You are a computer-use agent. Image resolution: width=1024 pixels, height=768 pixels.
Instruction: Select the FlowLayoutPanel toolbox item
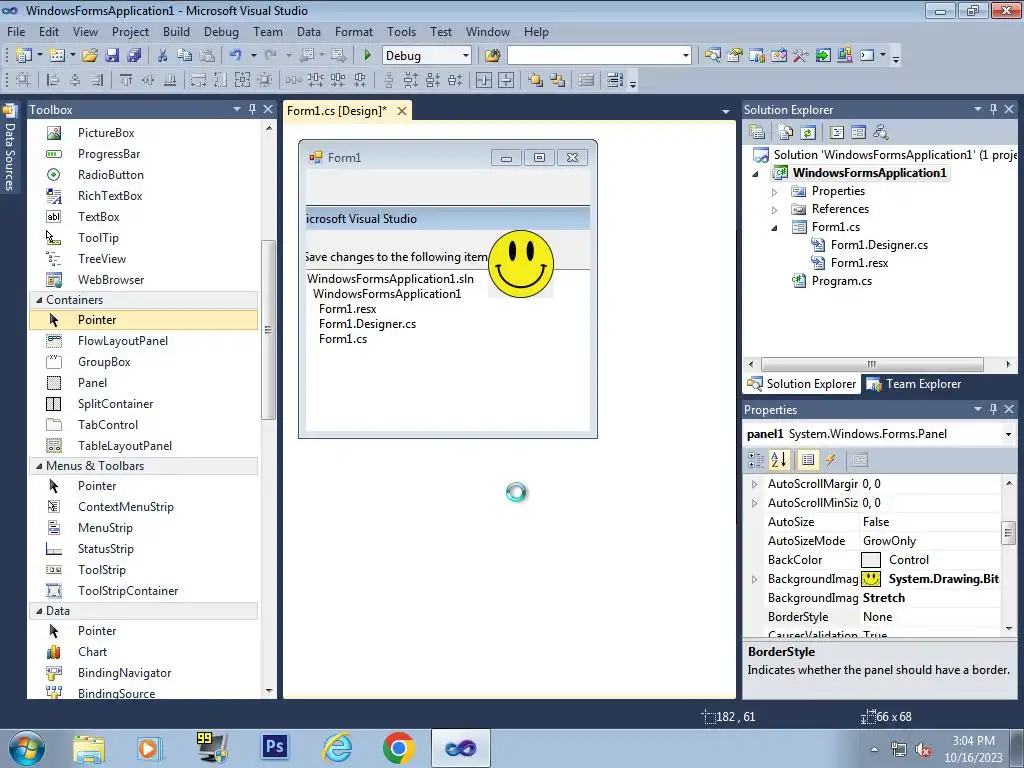click(144, 341)
